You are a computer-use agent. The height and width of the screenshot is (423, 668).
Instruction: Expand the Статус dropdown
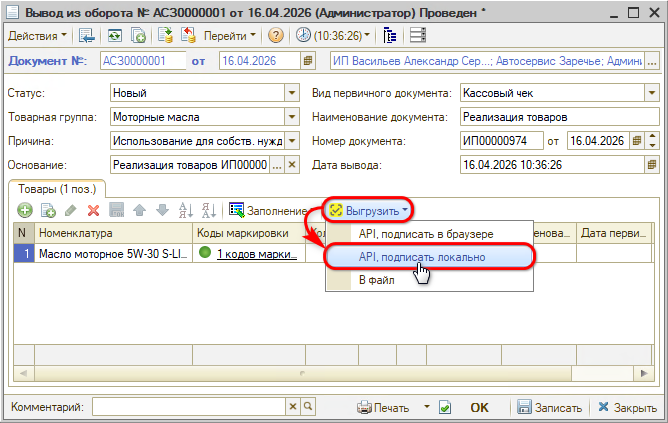tap(292, 93)
